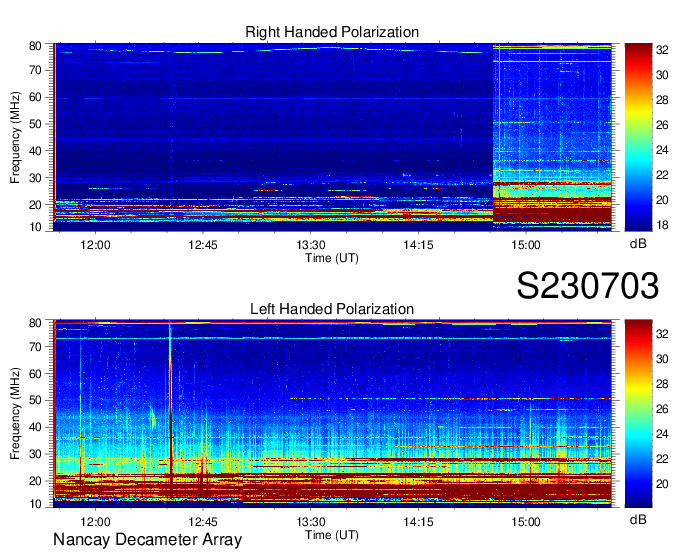680x552 pixels.
Task: Click the 32 dB label on Right Handed color bar
Action: (662, 50)
